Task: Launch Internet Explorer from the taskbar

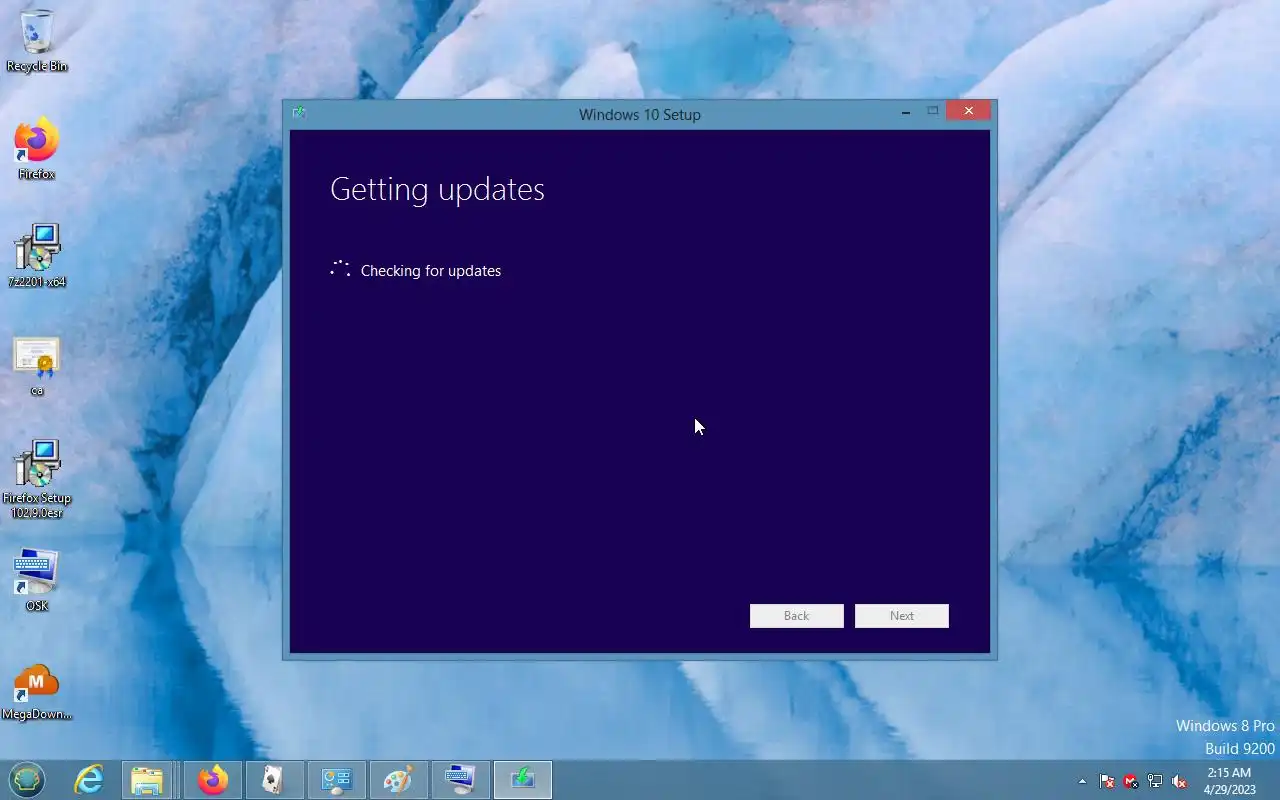Action: coord(89,780)
